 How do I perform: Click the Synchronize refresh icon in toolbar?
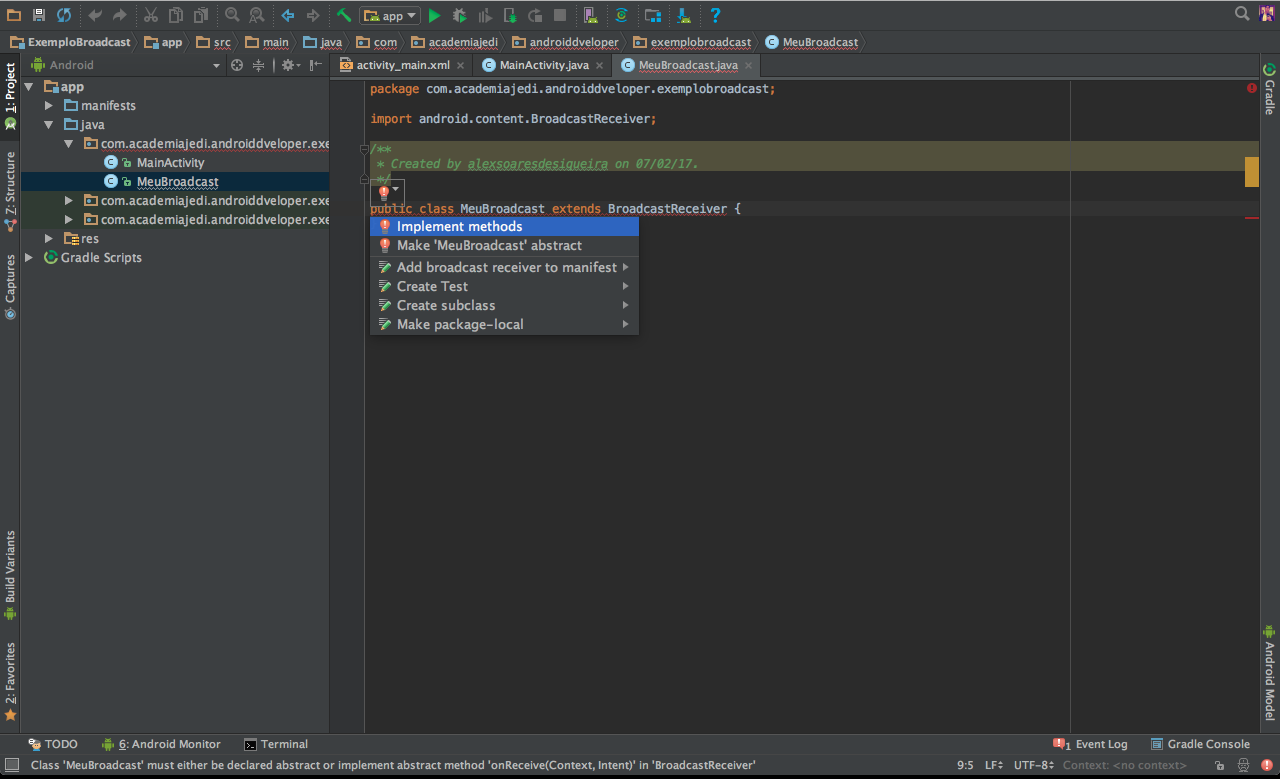pos(64,15)
